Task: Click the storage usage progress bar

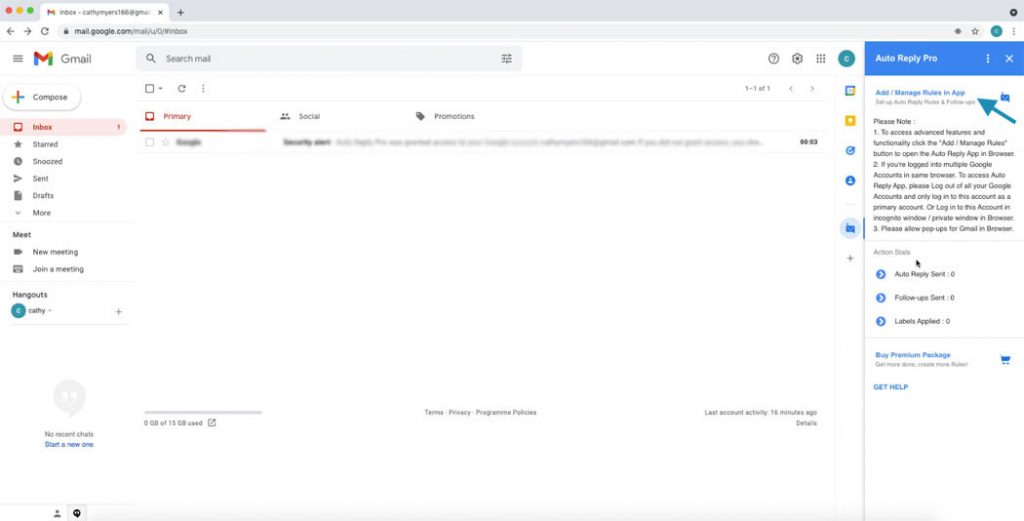Action: (x=203, y=412)
